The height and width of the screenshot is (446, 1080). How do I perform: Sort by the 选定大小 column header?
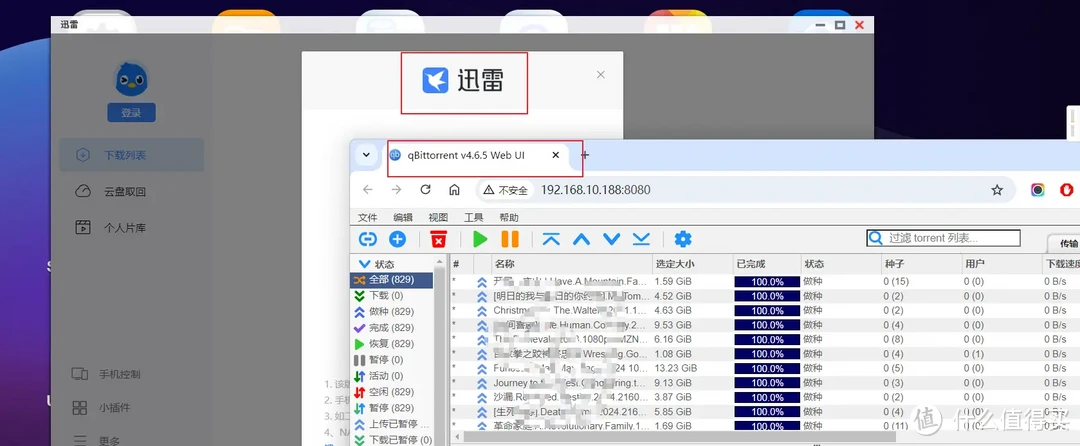click(692, 264)
